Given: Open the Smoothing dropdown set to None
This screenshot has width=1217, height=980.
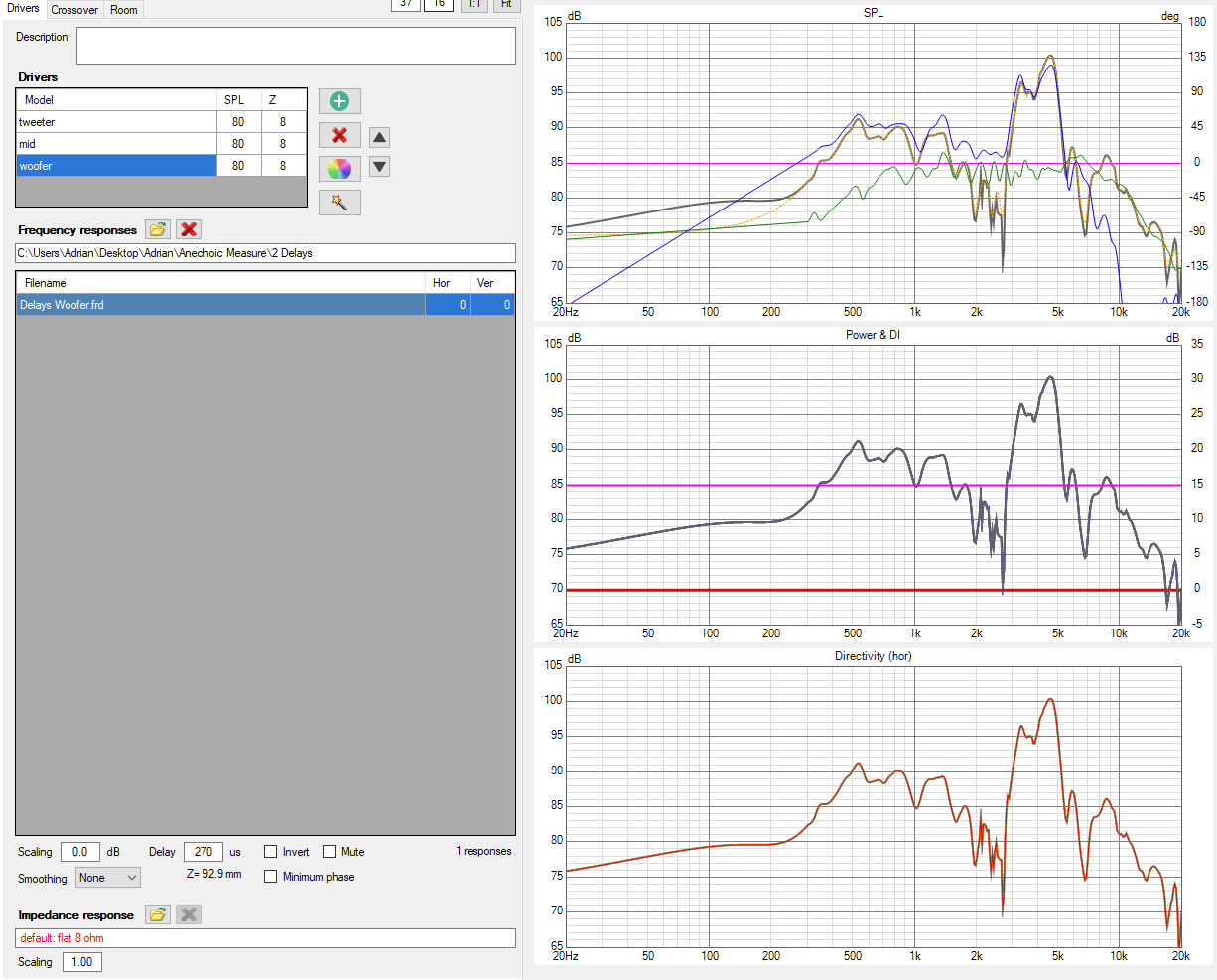Looking at the screenshot, I should 108,878.
